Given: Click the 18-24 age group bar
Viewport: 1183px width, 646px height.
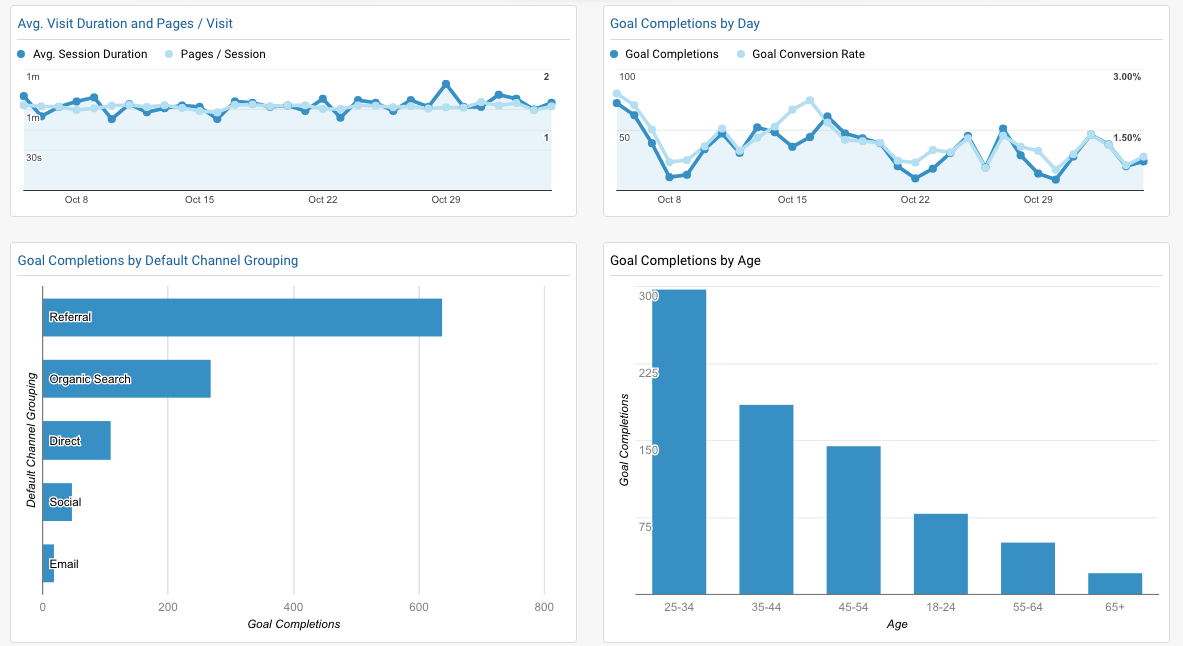Looking at the screenshot, I should [x=941, y=554].
